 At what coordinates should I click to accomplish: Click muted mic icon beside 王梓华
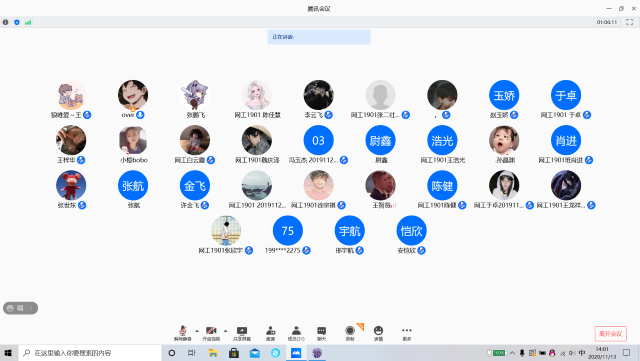[81, 160]
